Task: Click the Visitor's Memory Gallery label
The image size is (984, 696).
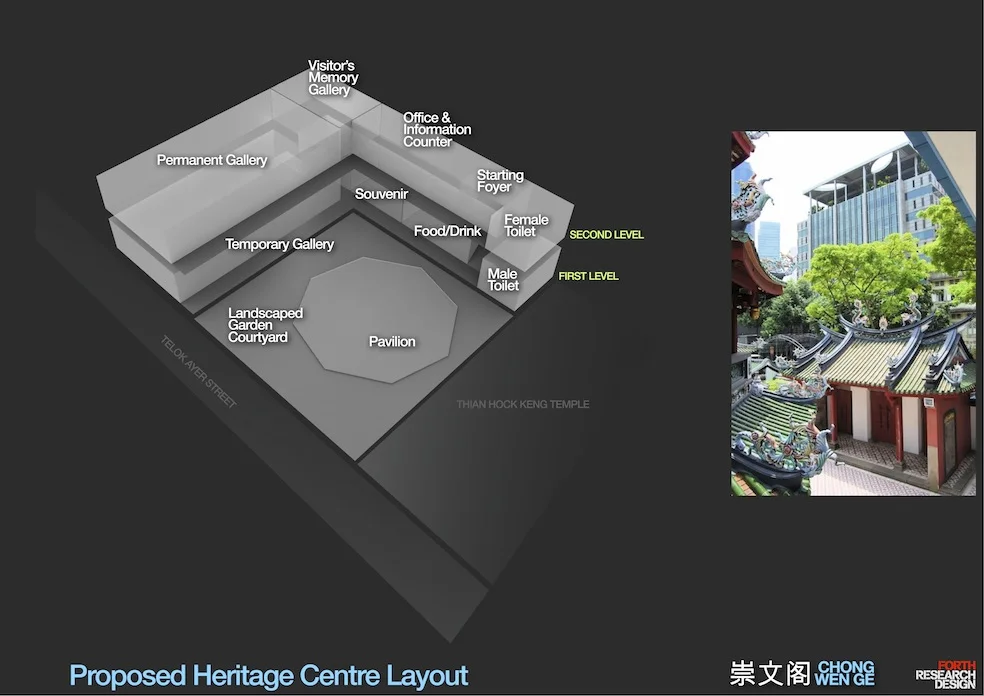Action: (x=333, y=78)
